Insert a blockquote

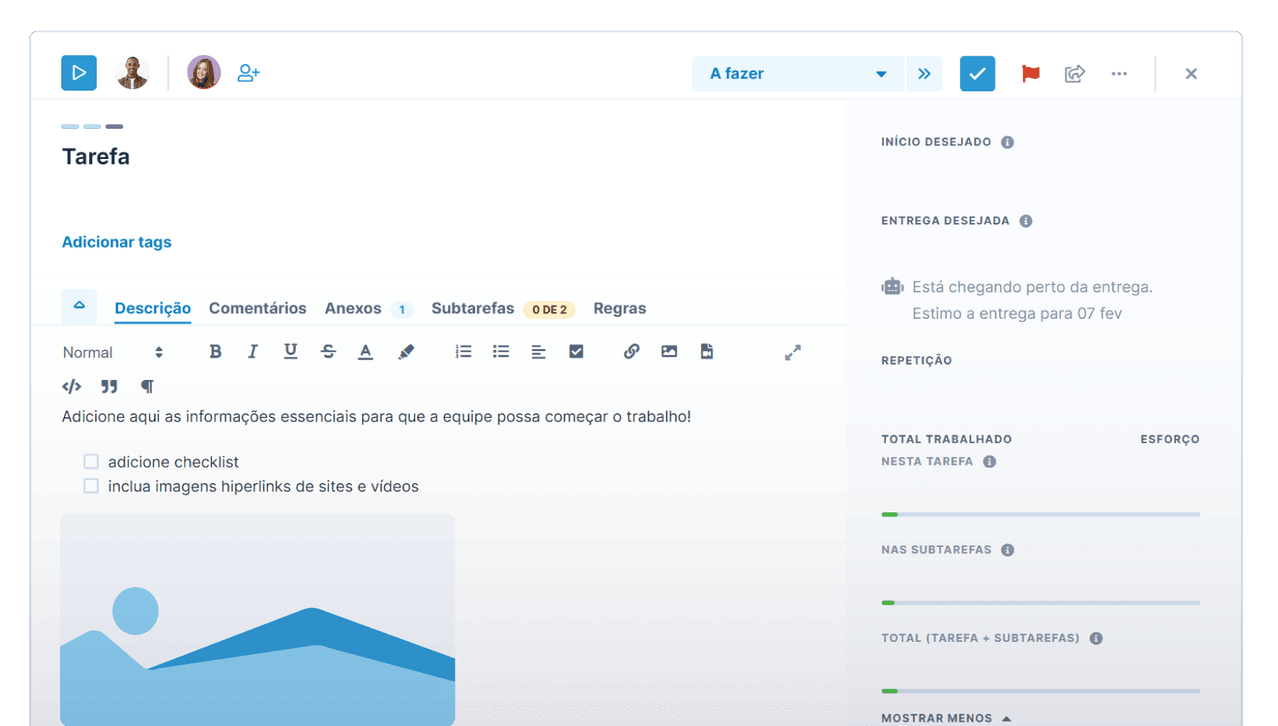109,387
